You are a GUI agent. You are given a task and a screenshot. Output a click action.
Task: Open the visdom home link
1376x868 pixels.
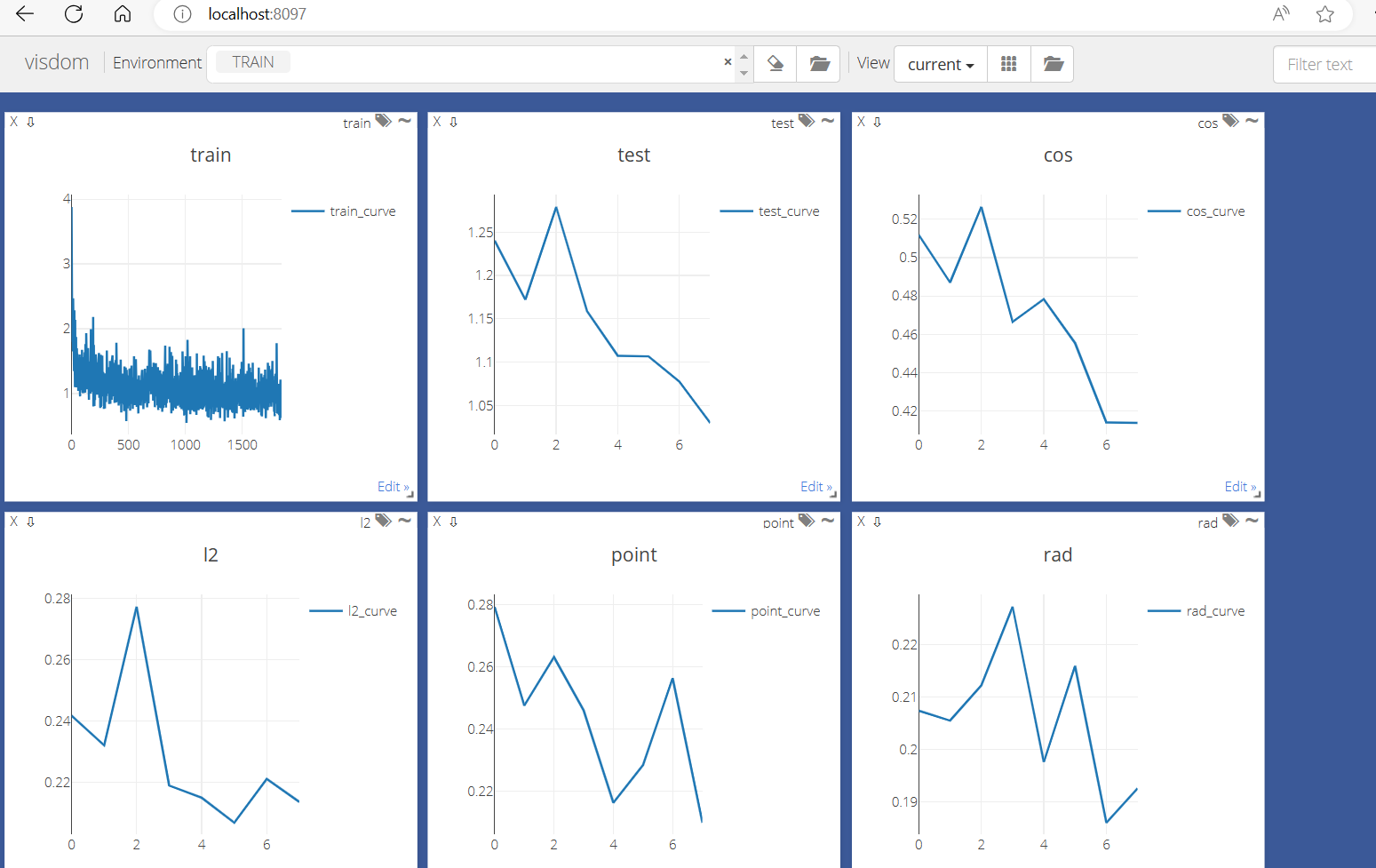[x=57, y=62]
